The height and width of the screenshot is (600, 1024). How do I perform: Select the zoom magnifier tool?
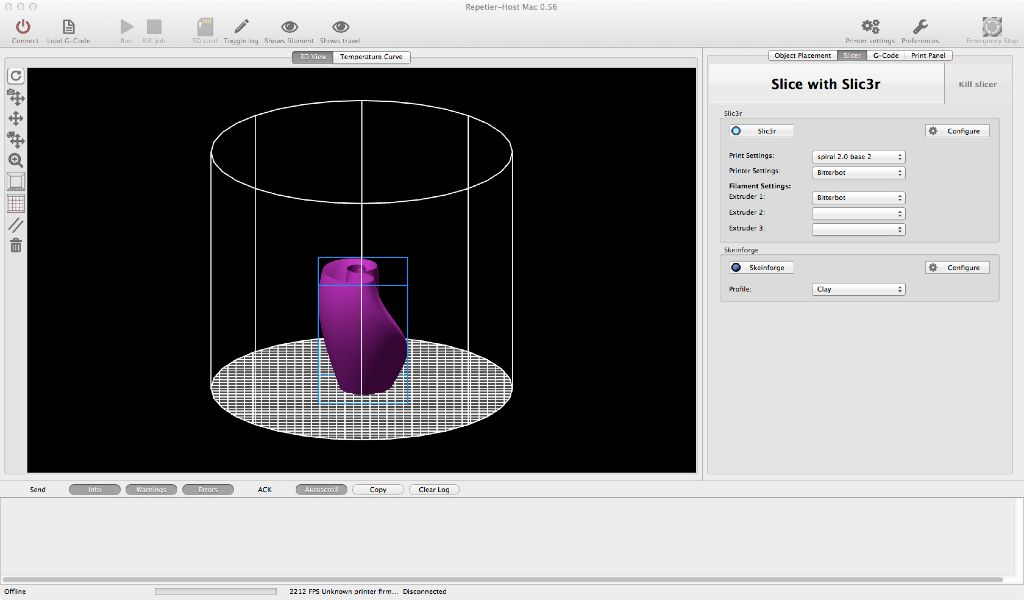[x=16, y=160]
